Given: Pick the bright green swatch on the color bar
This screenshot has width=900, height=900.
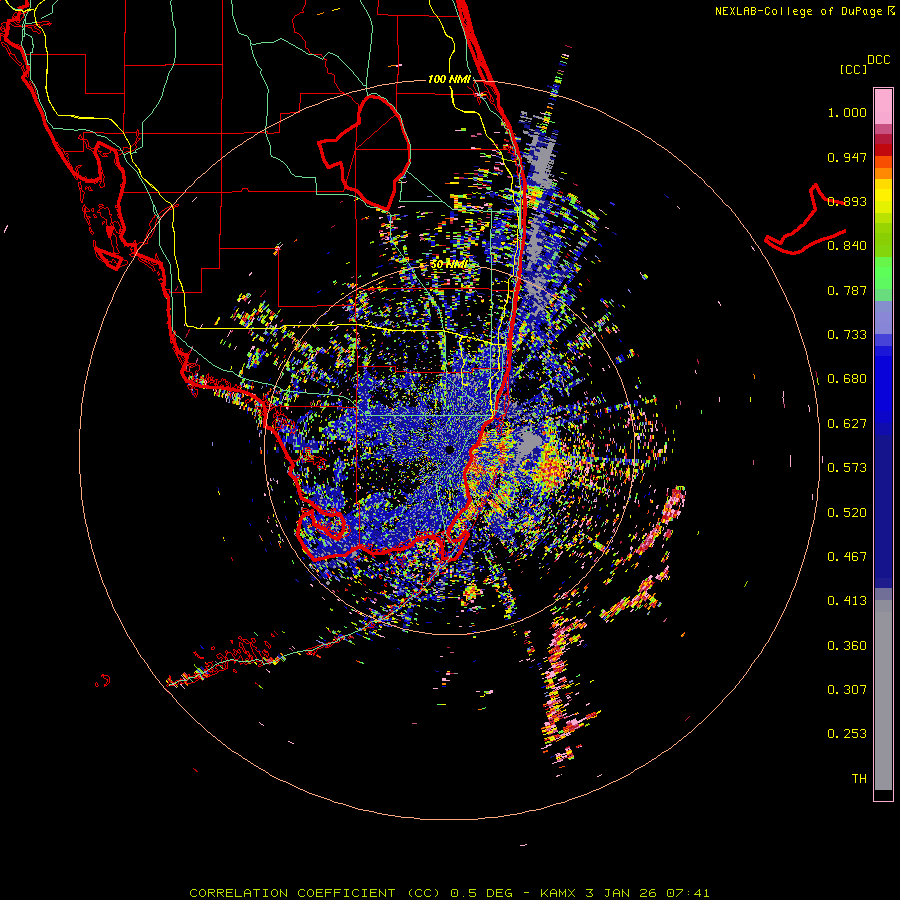Looking at the screenshot, I should point(883,273).
